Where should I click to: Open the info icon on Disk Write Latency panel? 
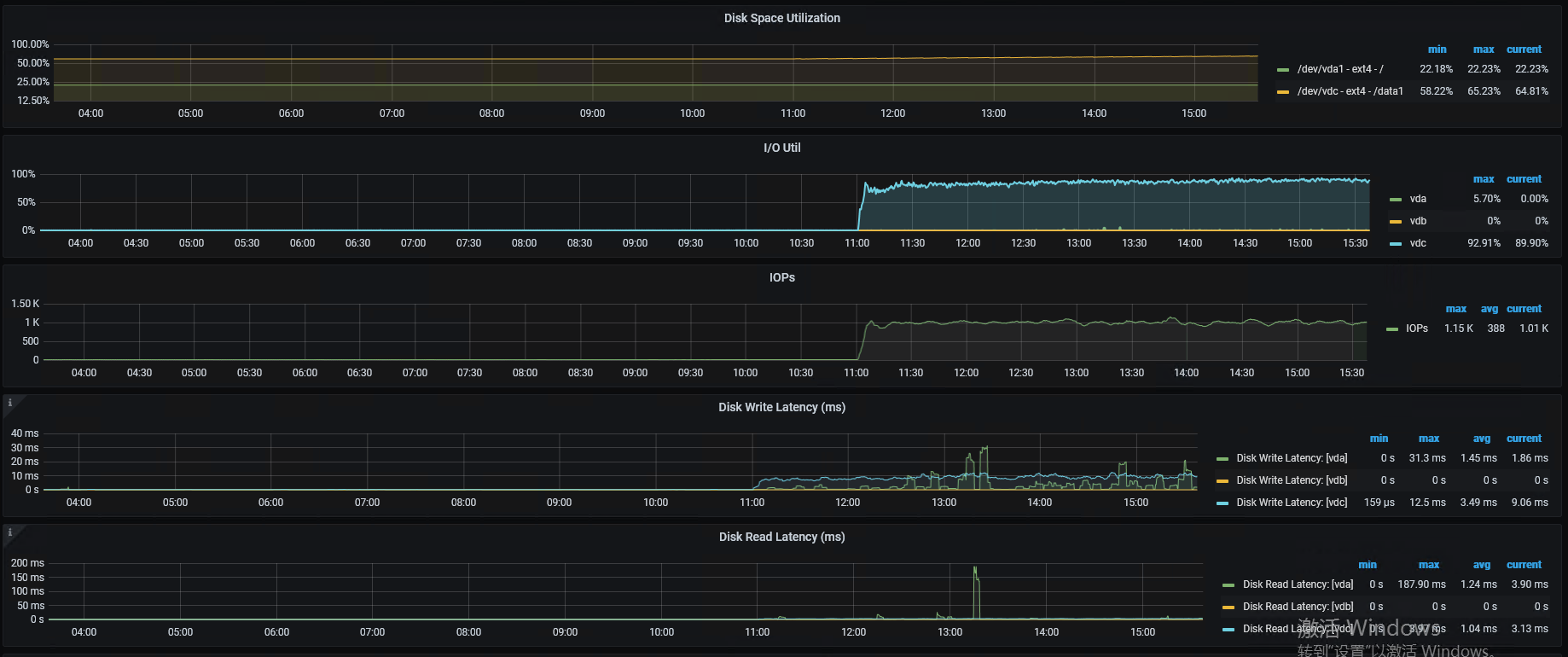[x=10, y=403]
